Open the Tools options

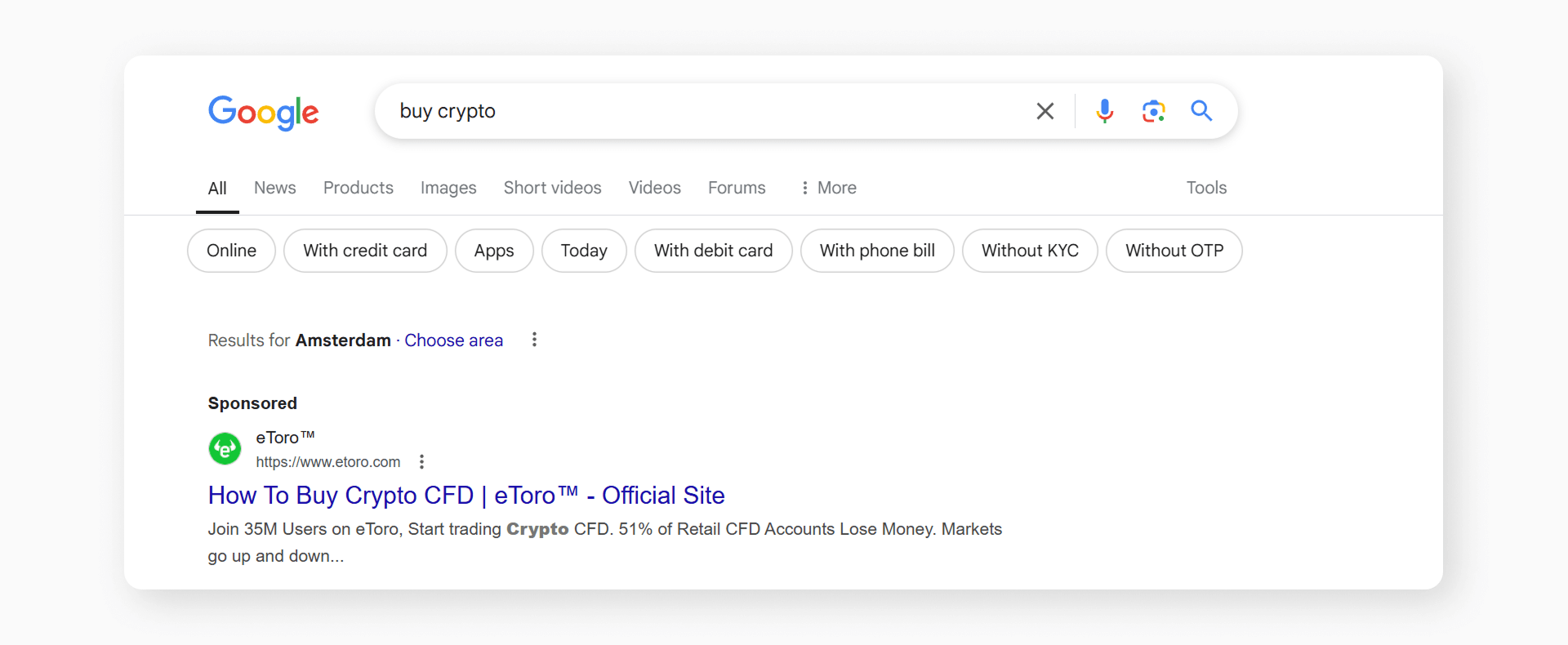(x=1206, y=188)
